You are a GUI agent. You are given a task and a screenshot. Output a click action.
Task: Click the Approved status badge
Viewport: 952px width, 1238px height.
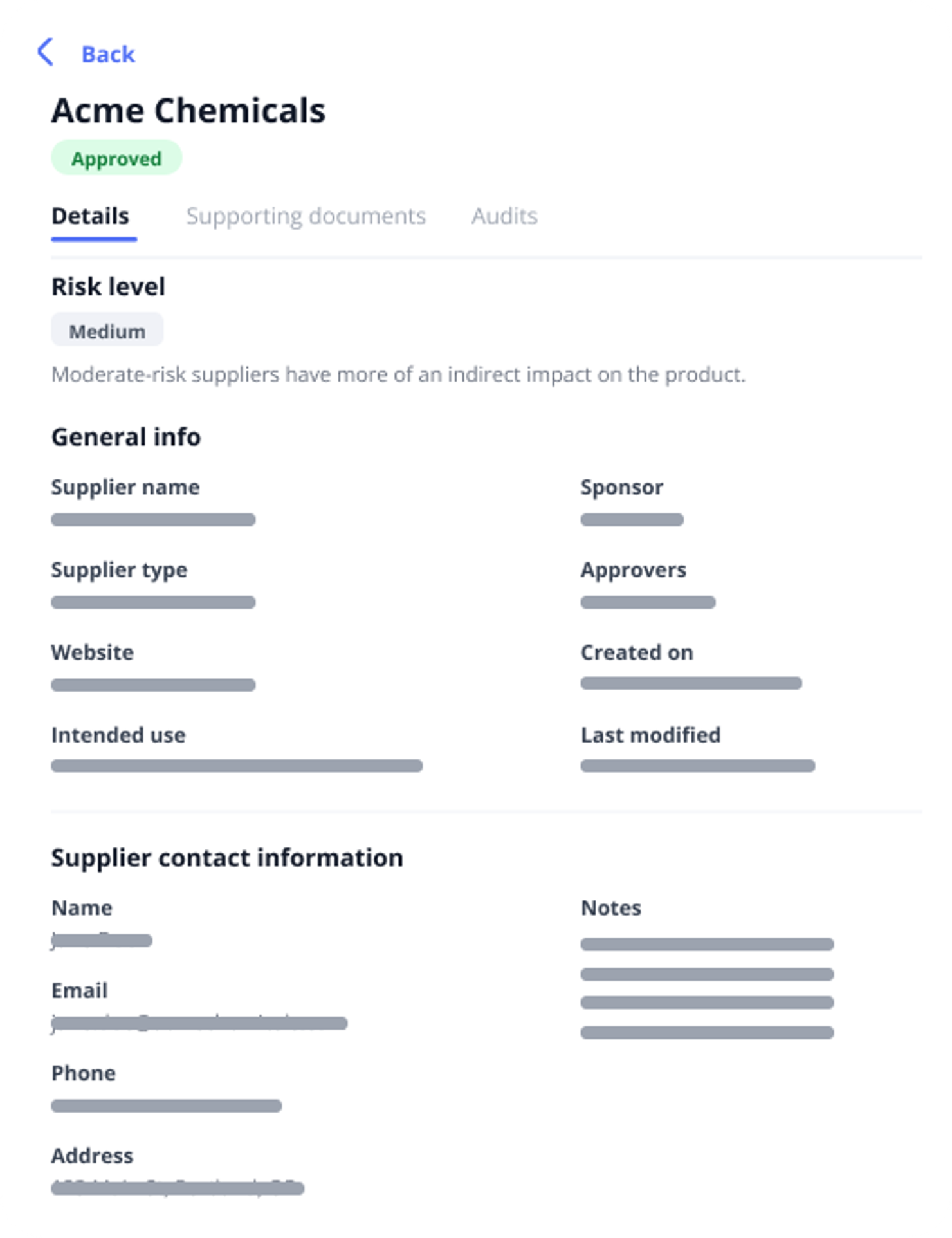coord(116,158)
